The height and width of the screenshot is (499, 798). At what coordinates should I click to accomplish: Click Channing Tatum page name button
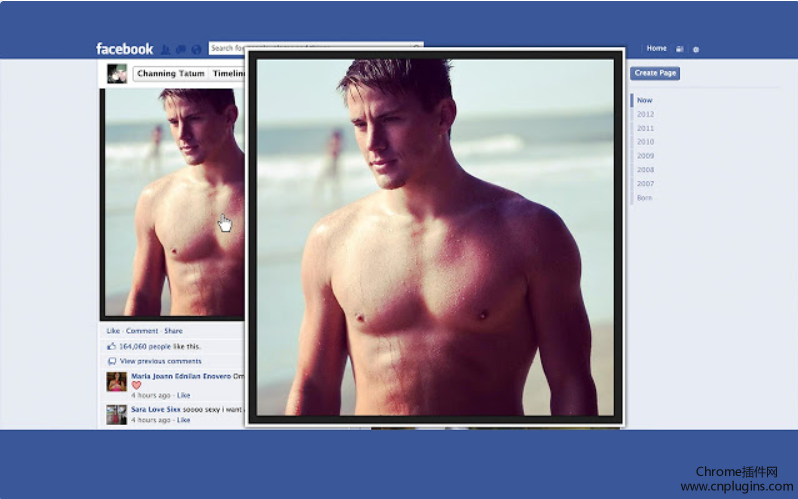pos(170,73)
